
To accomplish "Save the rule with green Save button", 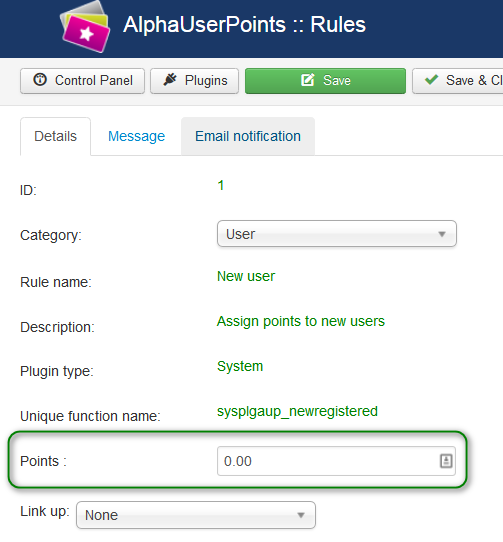I will coord(325,81).
